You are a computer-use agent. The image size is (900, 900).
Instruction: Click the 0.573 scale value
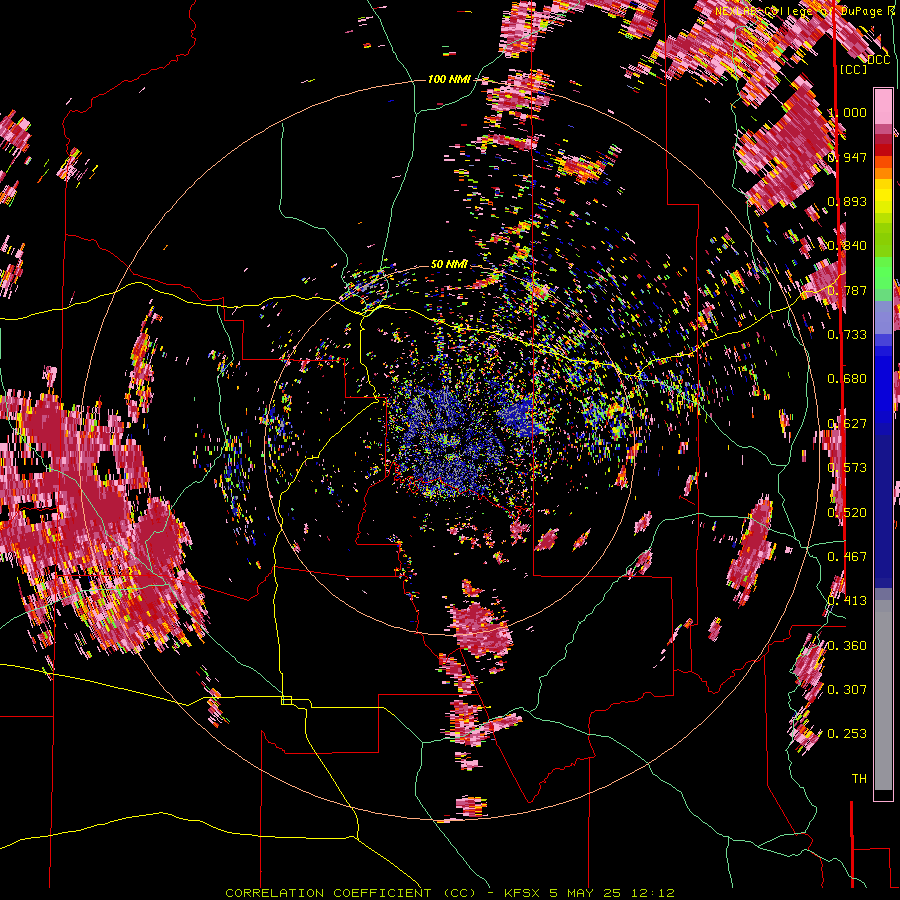pos(847,468)
